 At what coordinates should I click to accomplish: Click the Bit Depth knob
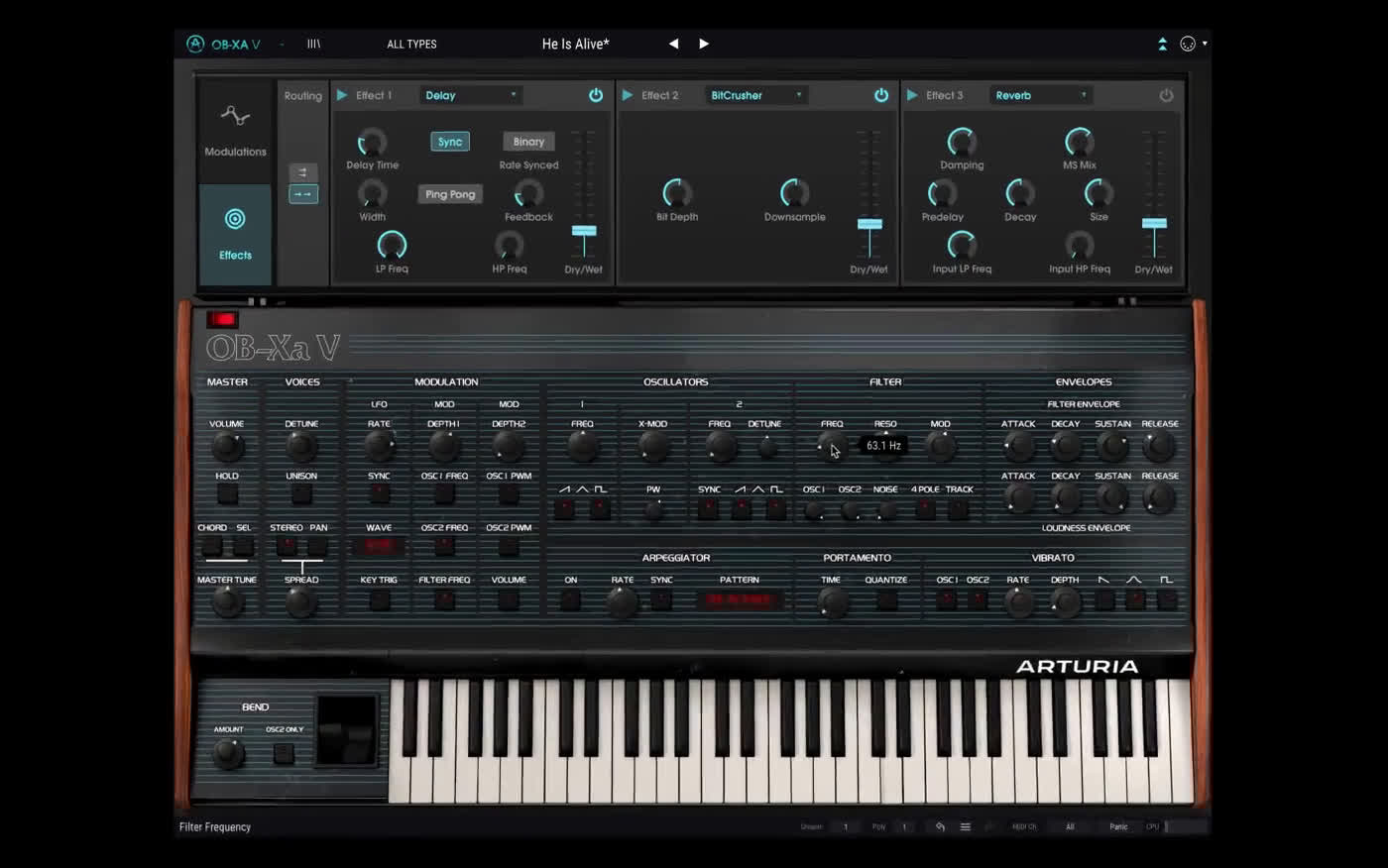point(677,192)
